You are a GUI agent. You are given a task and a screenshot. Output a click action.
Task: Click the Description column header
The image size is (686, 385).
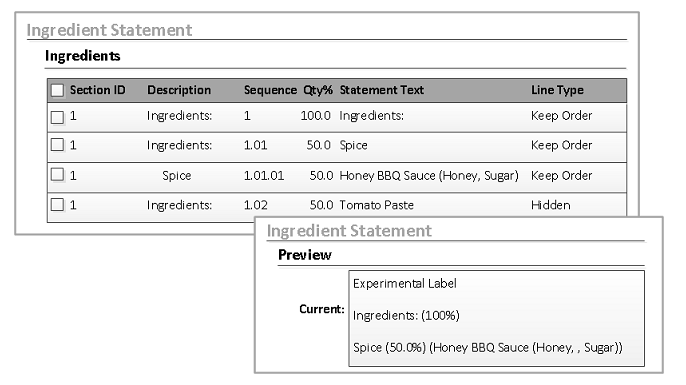pos(179,90)
